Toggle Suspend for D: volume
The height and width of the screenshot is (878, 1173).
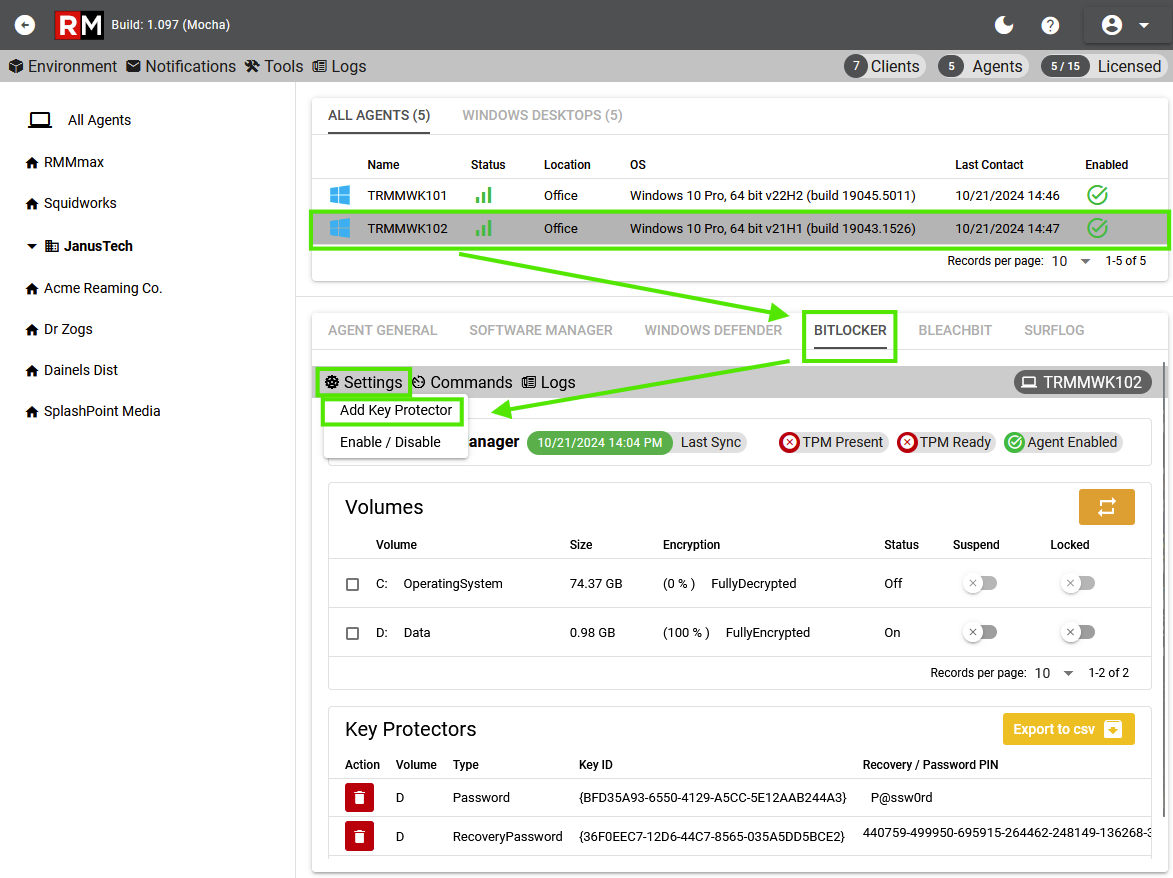(x=980, y=633)
